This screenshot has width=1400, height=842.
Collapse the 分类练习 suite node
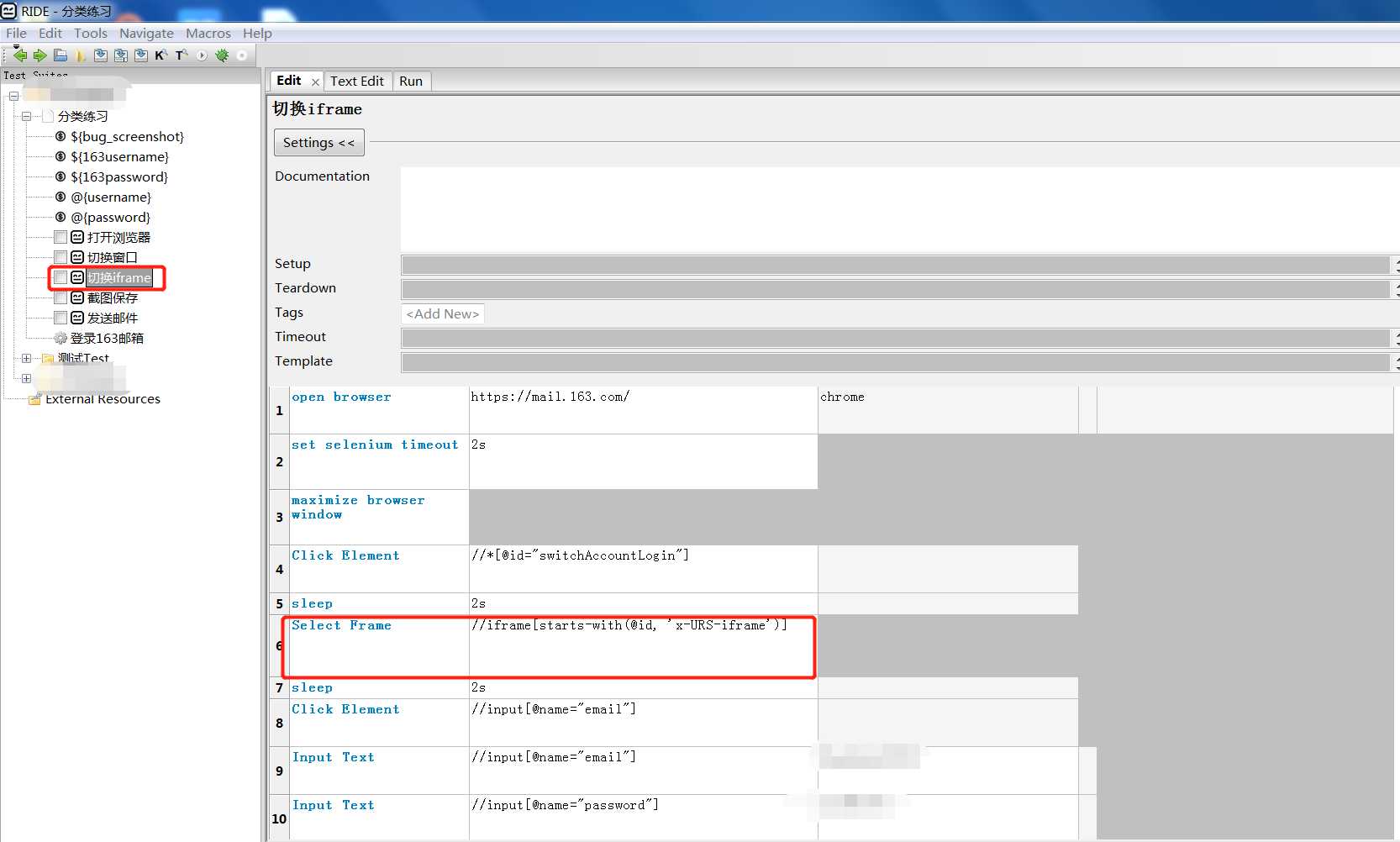(26, 116)
